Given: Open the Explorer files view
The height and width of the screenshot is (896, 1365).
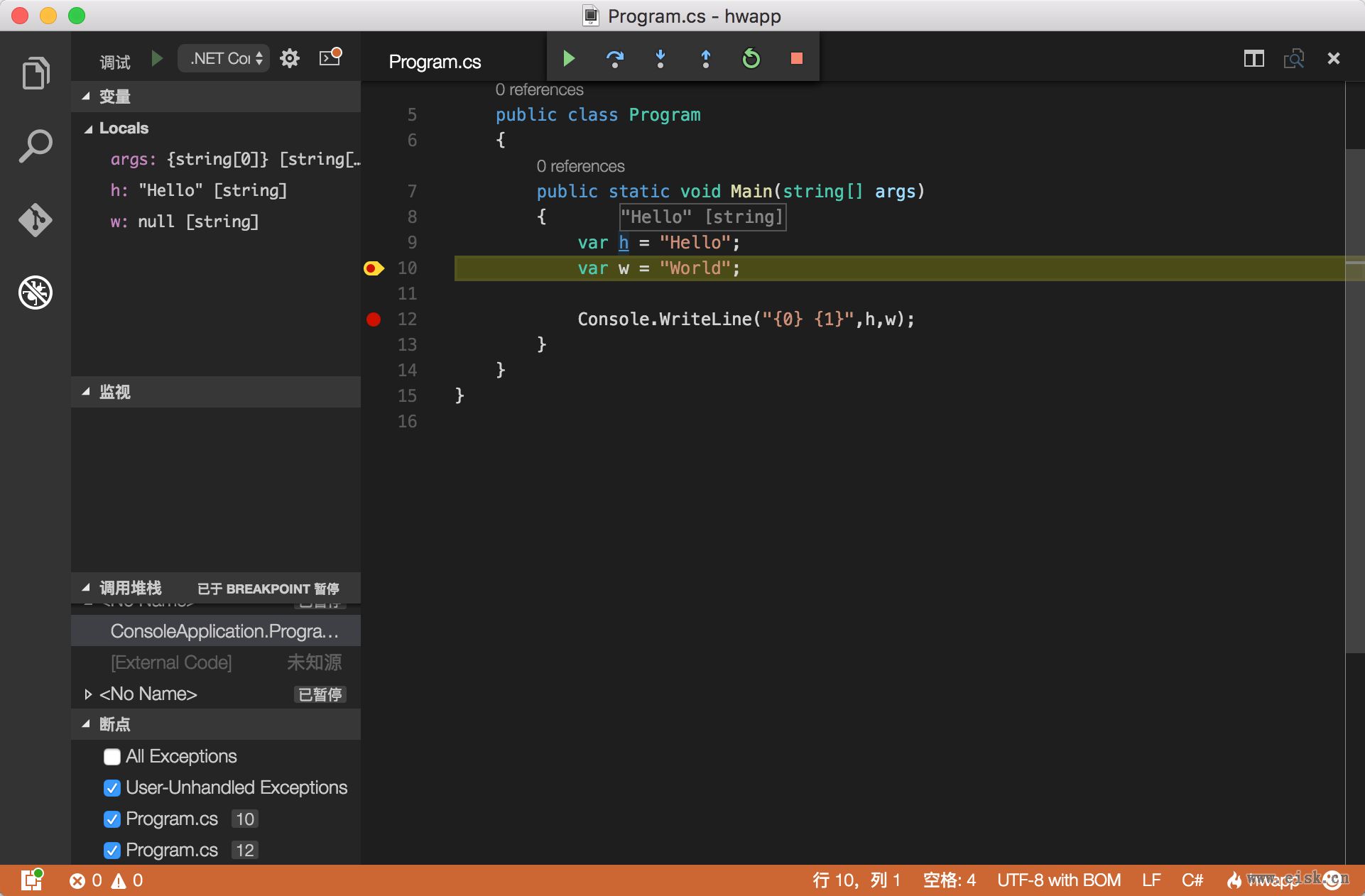Looking at the screenshot, I should click(x=36, y=73).
